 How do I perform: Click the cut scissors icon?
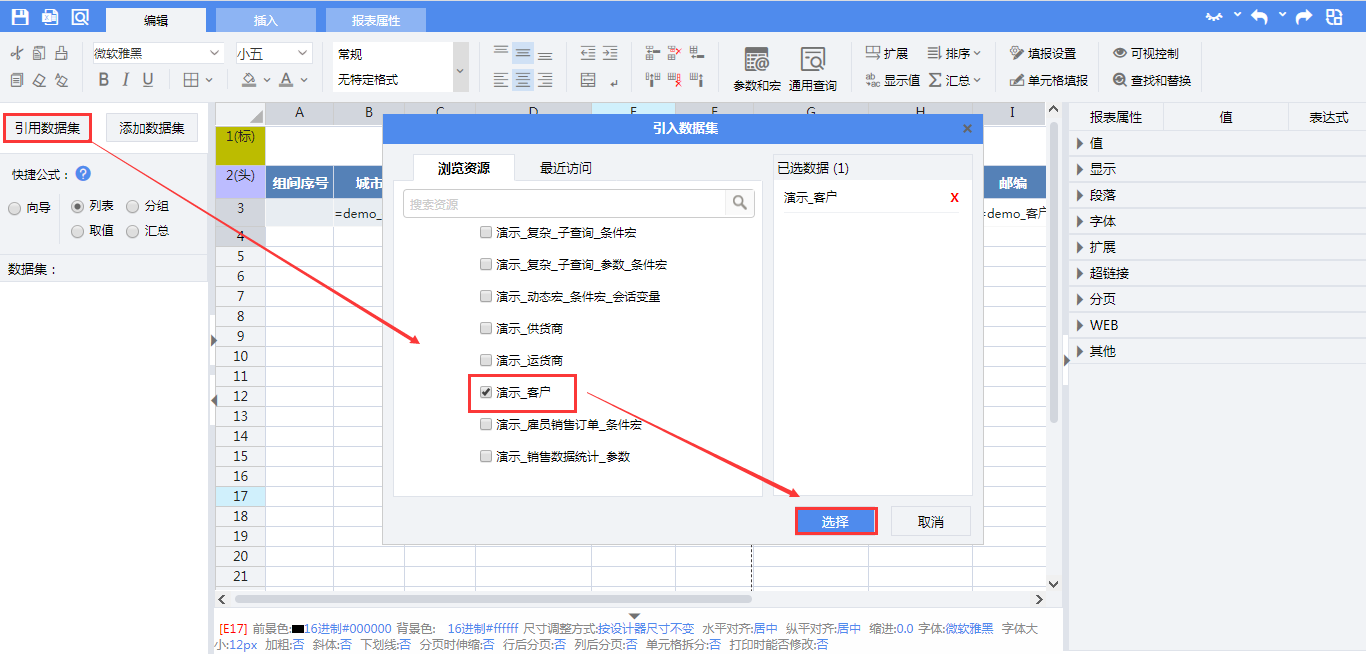pyautogui.click(x=16, y=53)
